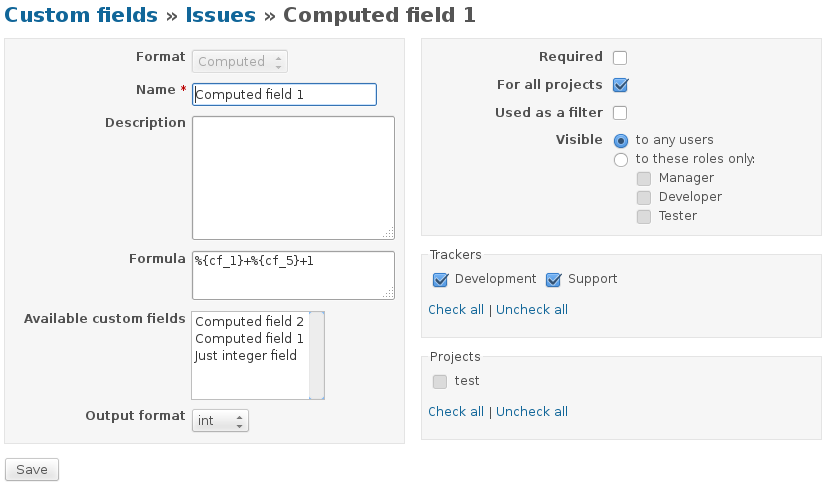Viewport: 828px width, 488px height.
Task: Click Uncheck all under Projects
Action: [532, 412]
